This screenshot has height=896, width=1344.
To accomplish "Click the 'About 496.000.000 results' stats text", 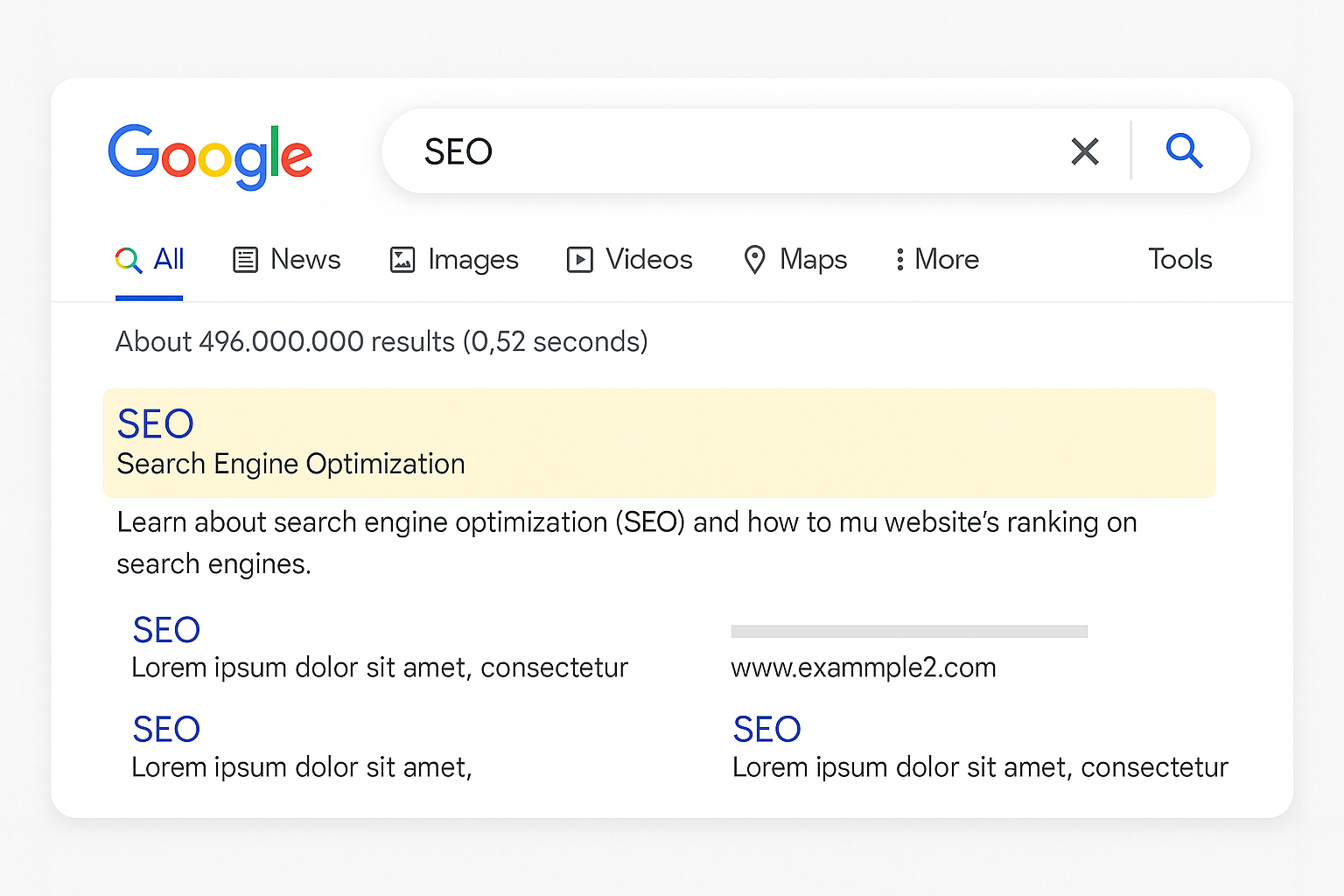I will [x=381, y=341].
